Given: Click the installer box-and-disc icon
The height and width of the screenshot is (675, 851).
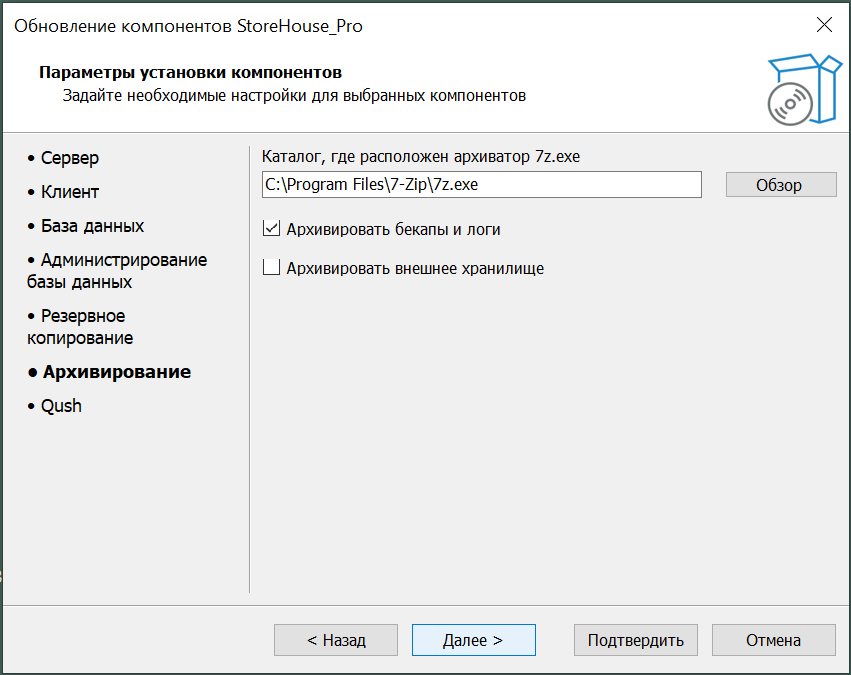Looking at the screenshot, I should click(x=798, y=90).
